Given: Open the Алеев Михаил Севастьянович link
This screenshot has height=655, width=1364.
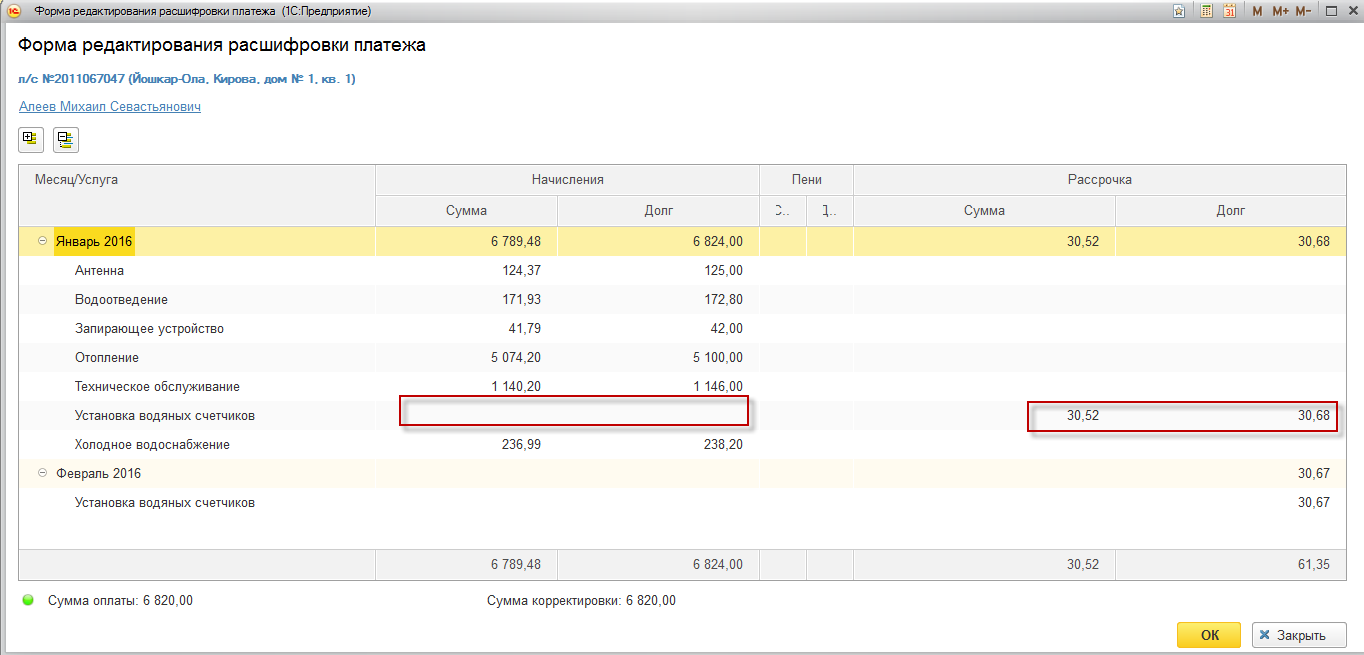Looking at the screenshot, I should coord(110,106).
